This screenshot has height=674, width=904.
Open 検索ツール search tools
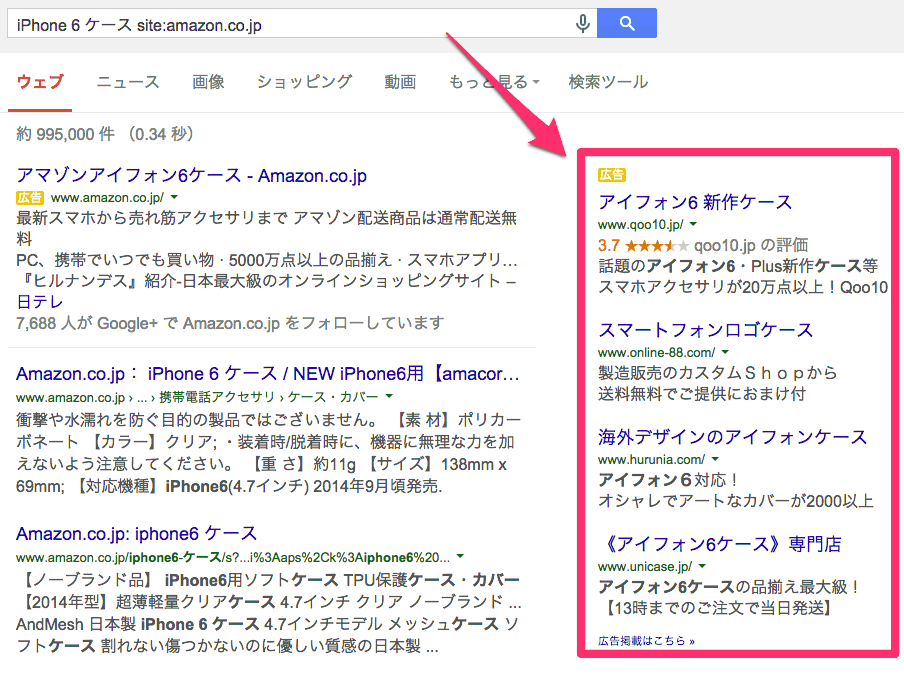coord(608,82)
